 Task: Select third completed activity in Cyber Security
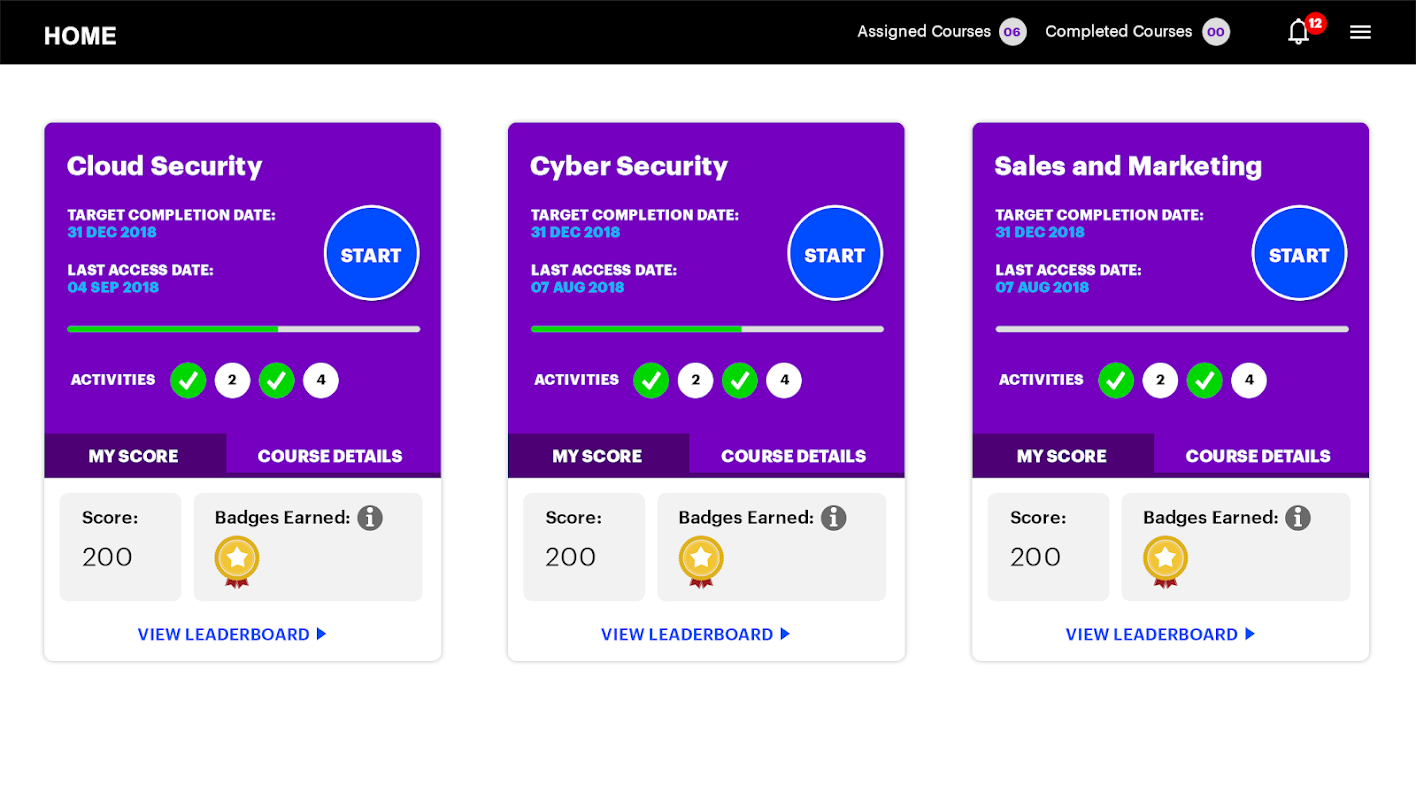(x=740, y=380)
